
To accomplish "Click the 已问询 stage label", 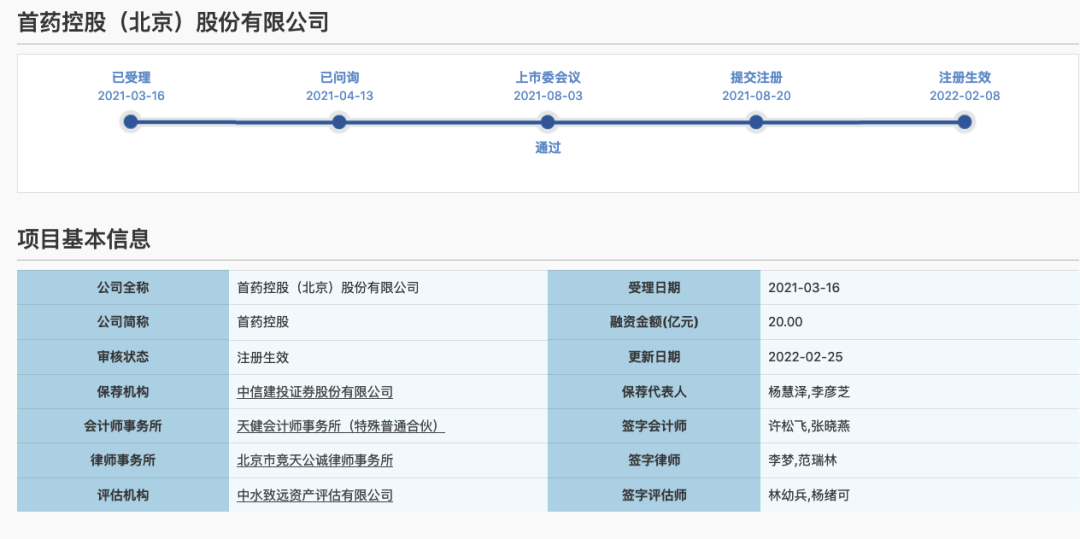I will [339, 77].
